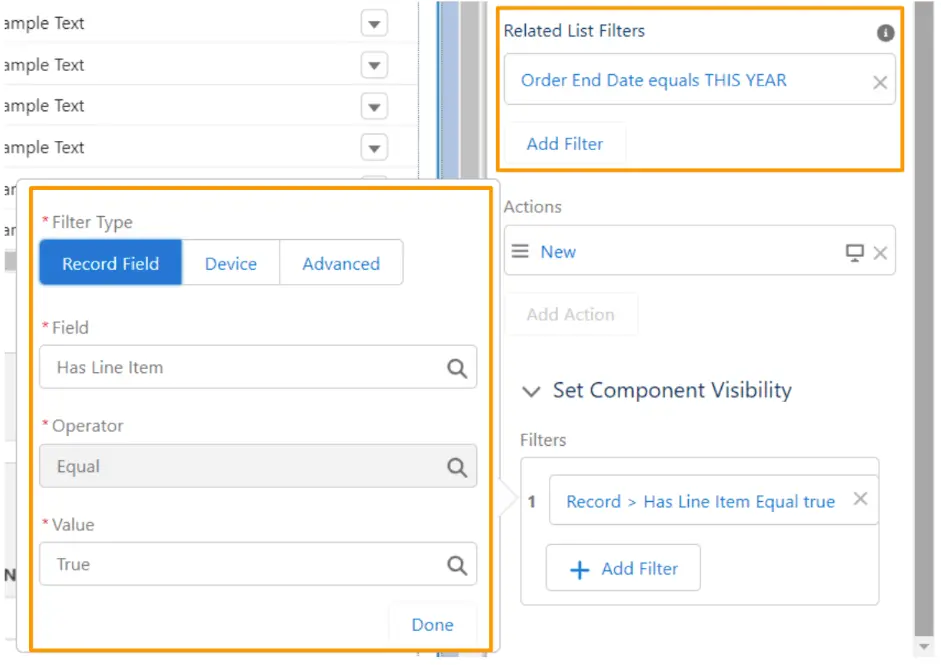Add a new component visibility filter
The width and height of the screenshot is (941, 665).
pos(622,568)
